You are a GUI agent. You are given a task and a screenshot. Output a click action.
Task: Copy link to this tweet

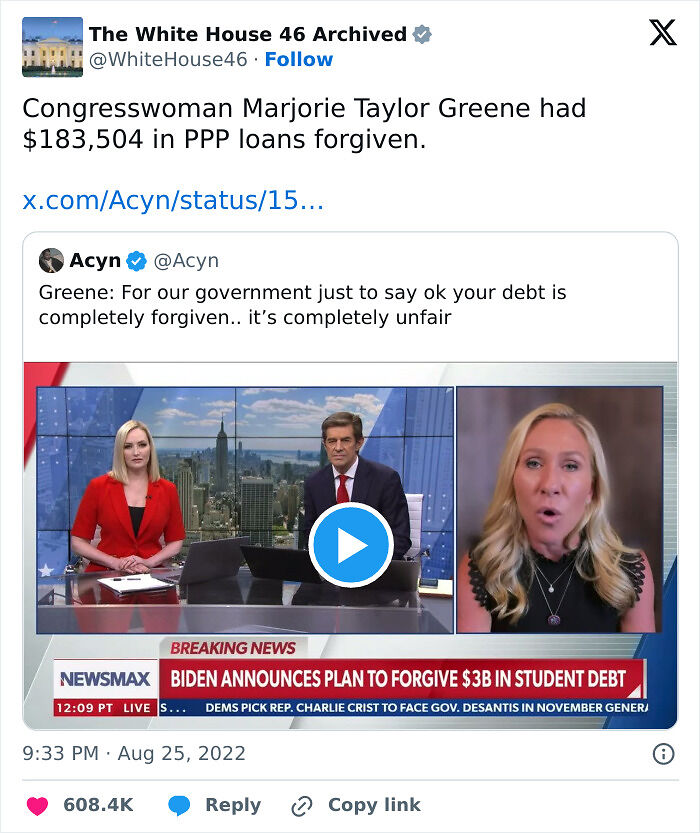coord(356,805)
